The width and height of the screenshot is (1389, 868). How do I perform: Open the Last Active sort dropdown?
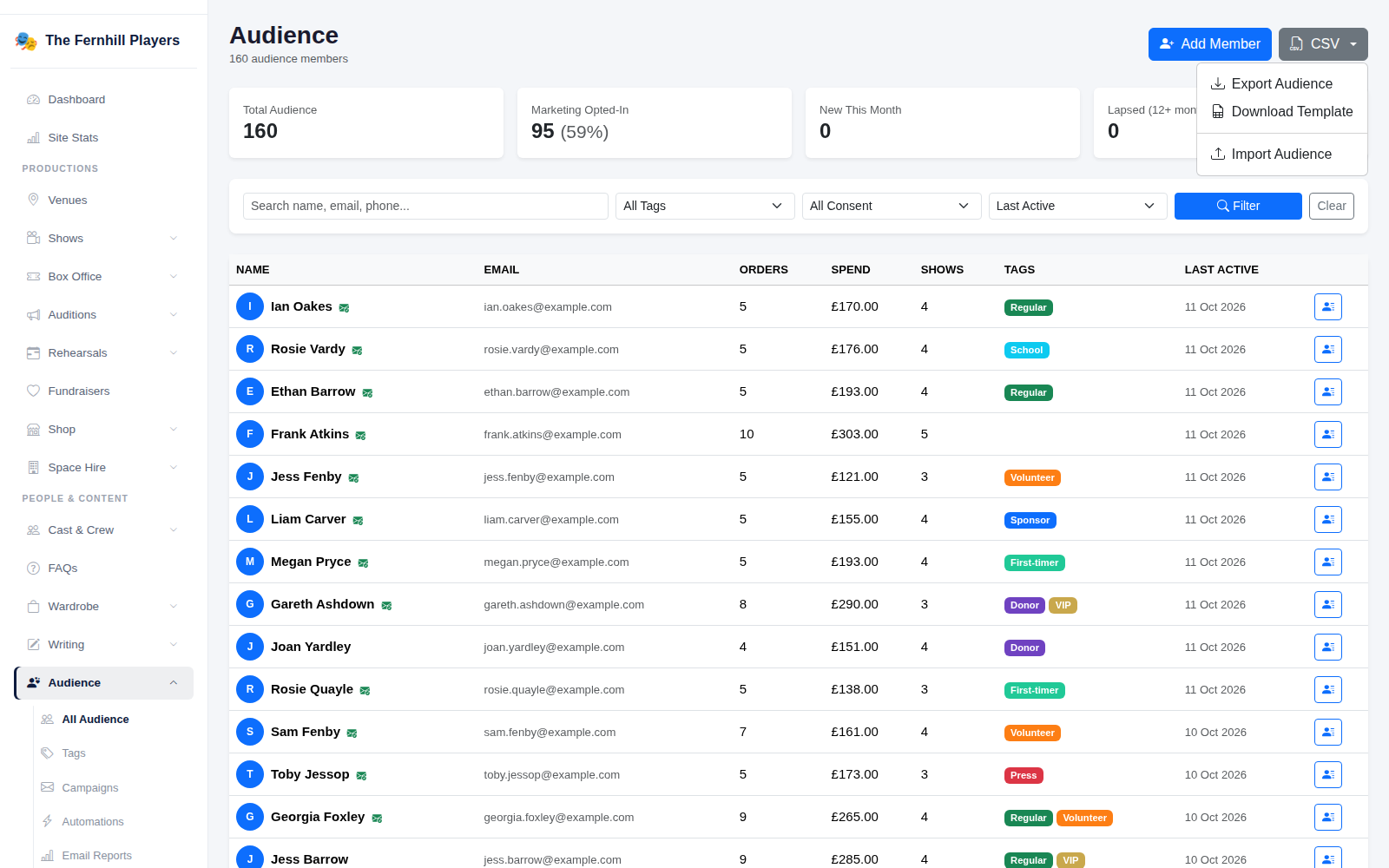point(1078,206)
